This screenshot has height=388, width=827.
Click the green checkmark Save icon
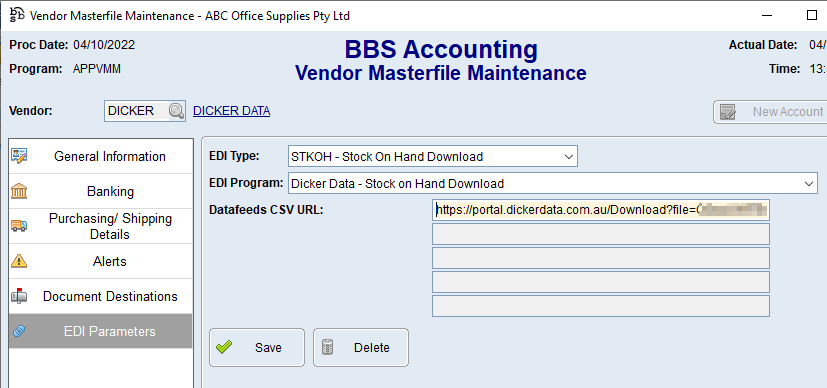(x=224, y=347)
